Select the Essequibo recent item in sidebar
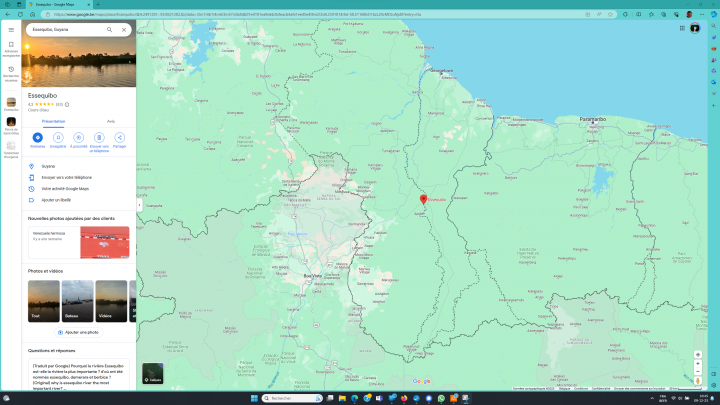 (11, 104)
